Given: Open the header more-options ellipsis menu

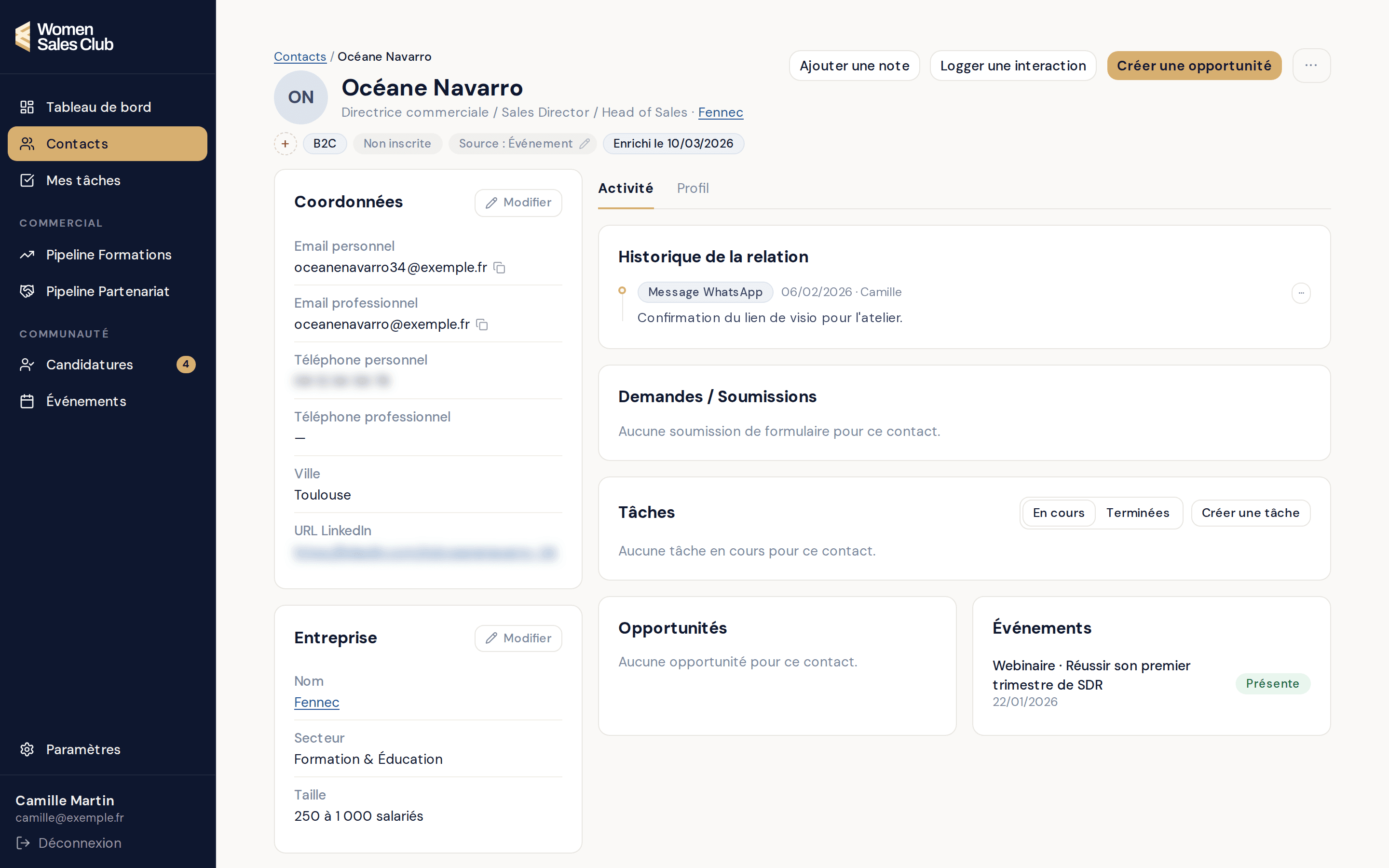Looking at the screenshot, I should pos(1311,66).
